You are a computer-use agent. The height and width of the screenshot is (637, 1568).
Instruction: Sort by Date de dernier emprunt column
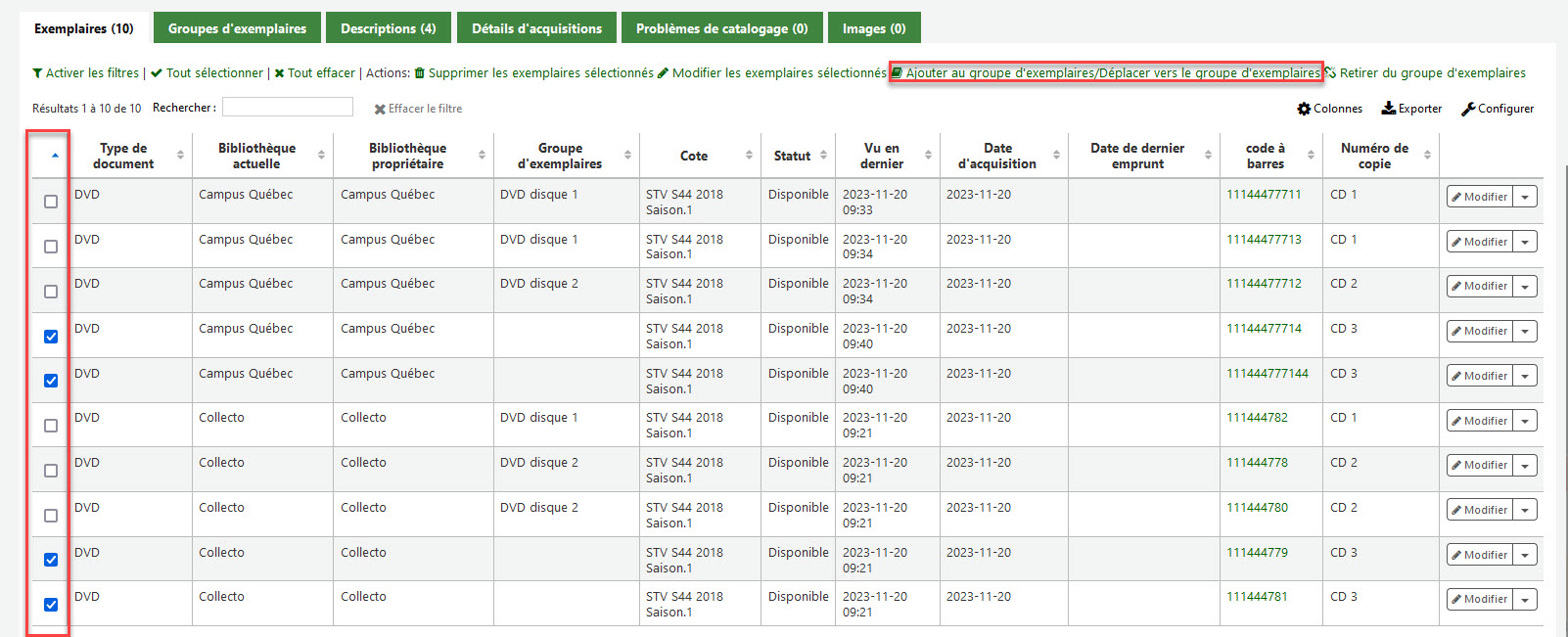[x=1143, y=156]
